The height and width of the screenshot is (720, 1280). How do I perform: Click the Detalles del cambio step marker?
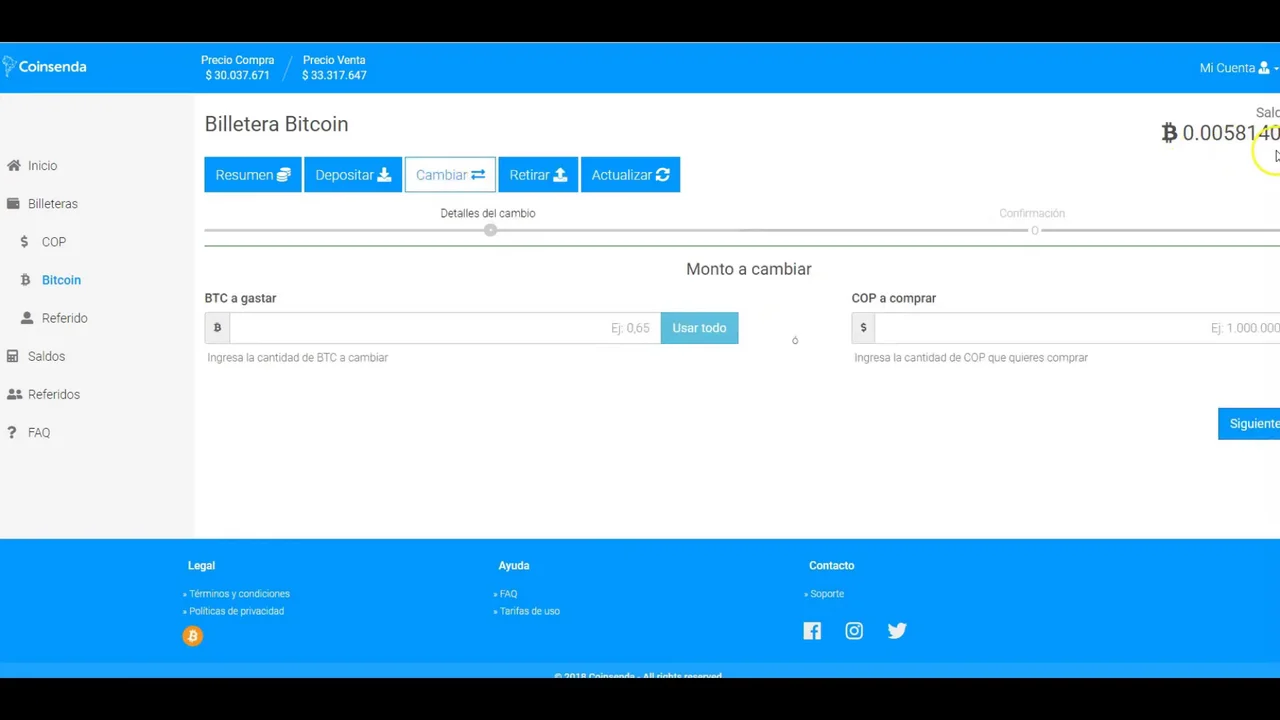(x=490, y=231)
